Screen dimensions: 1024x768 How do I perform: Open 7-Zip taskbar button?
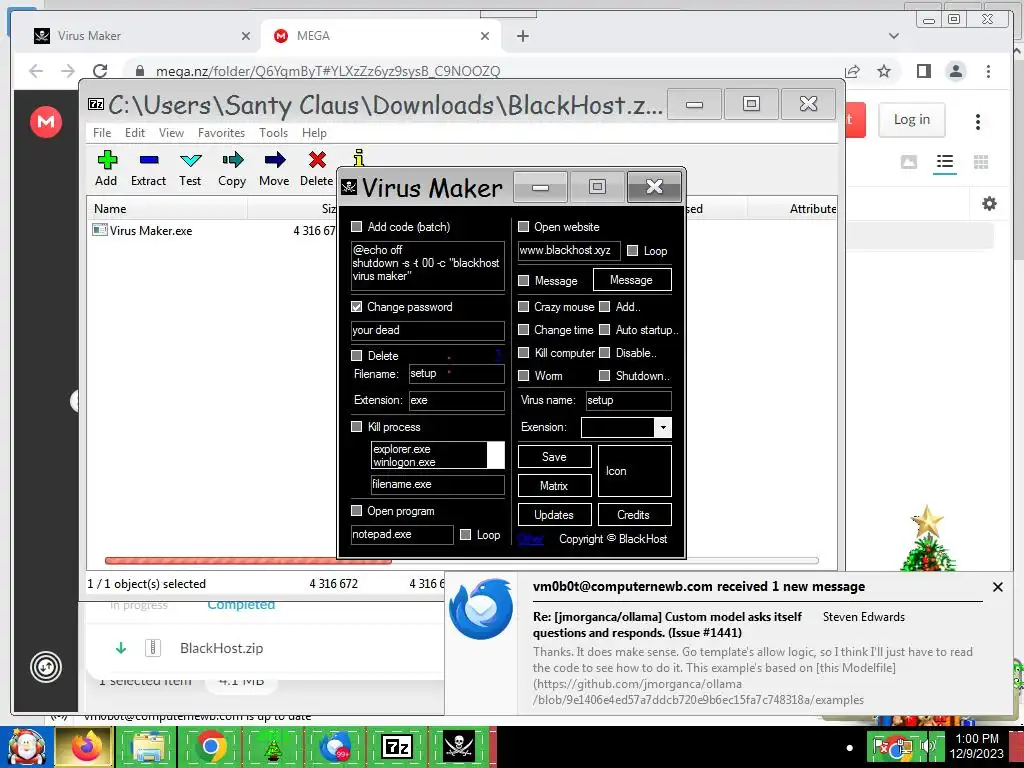(397, 747)
